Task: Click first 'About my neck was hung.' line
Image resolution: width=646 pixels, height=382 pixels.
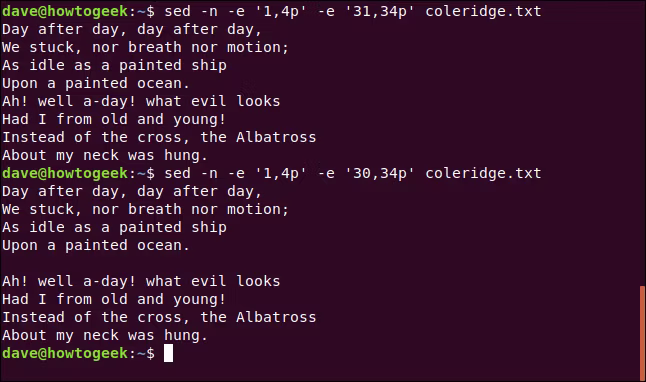Action: pyautogui.click(x=105, y=155)
